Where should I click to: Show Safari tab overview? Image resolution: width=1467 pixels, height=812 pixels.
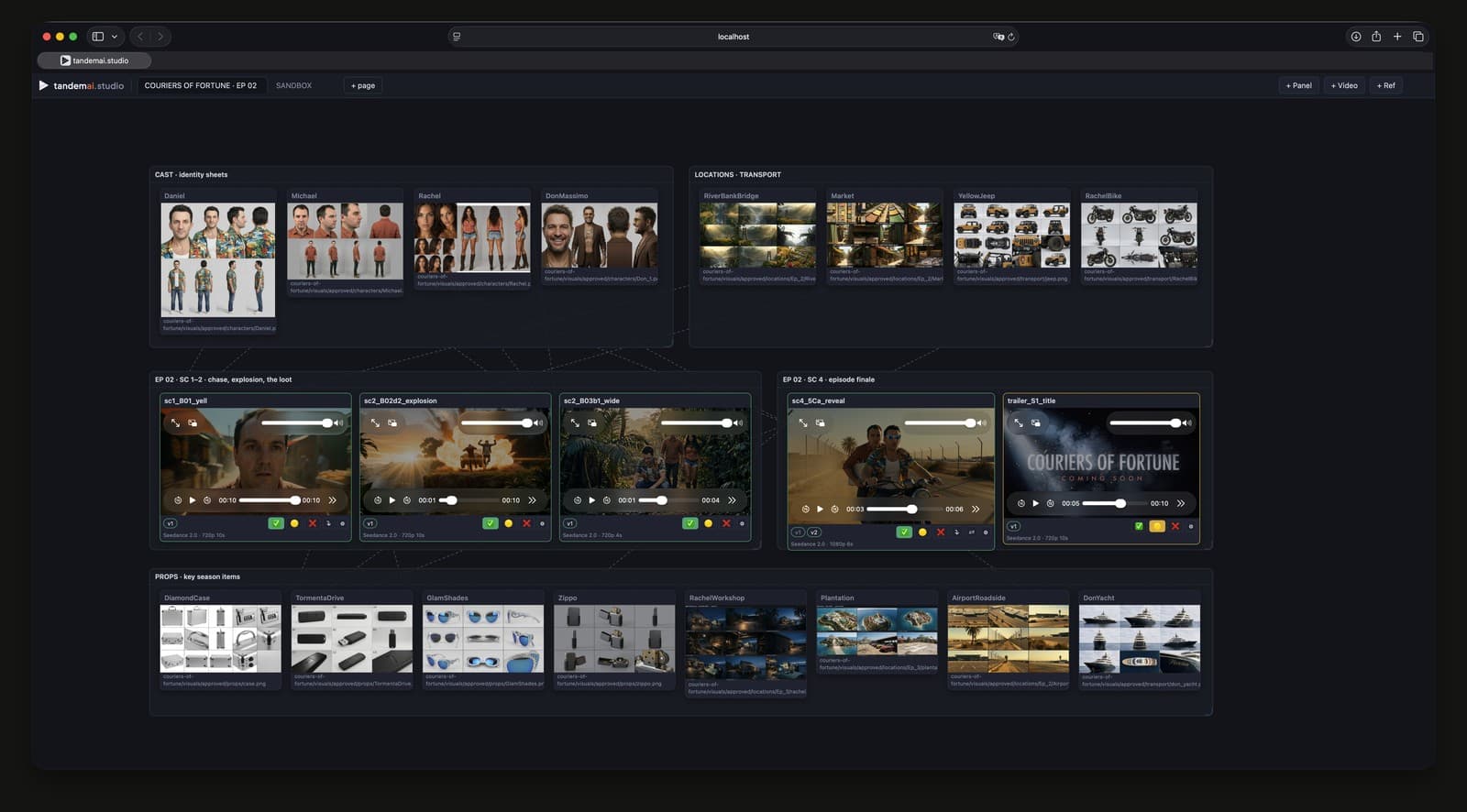coord(1418,37)
